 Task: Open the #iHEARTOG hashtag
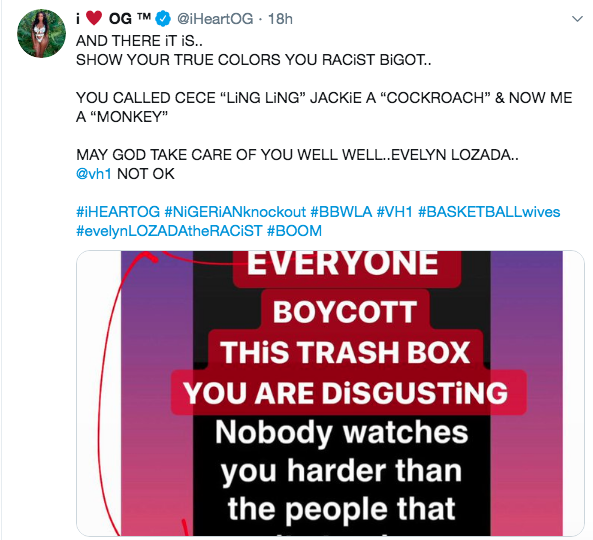tap(118, 212)
